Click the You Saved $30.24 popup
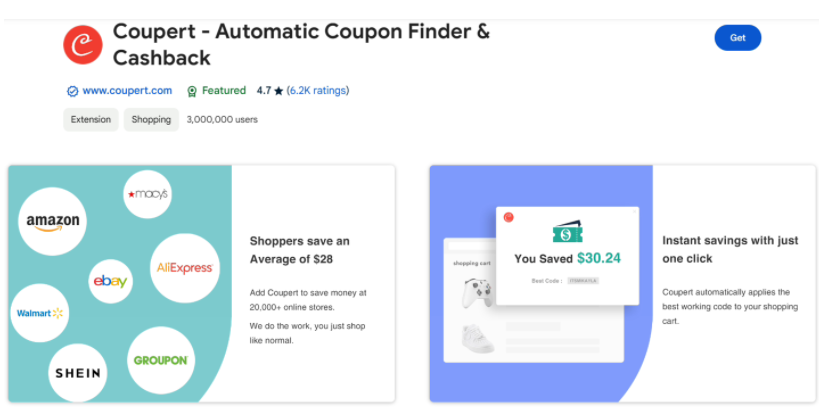Screen dimensions: 819x412 [567, 256]
